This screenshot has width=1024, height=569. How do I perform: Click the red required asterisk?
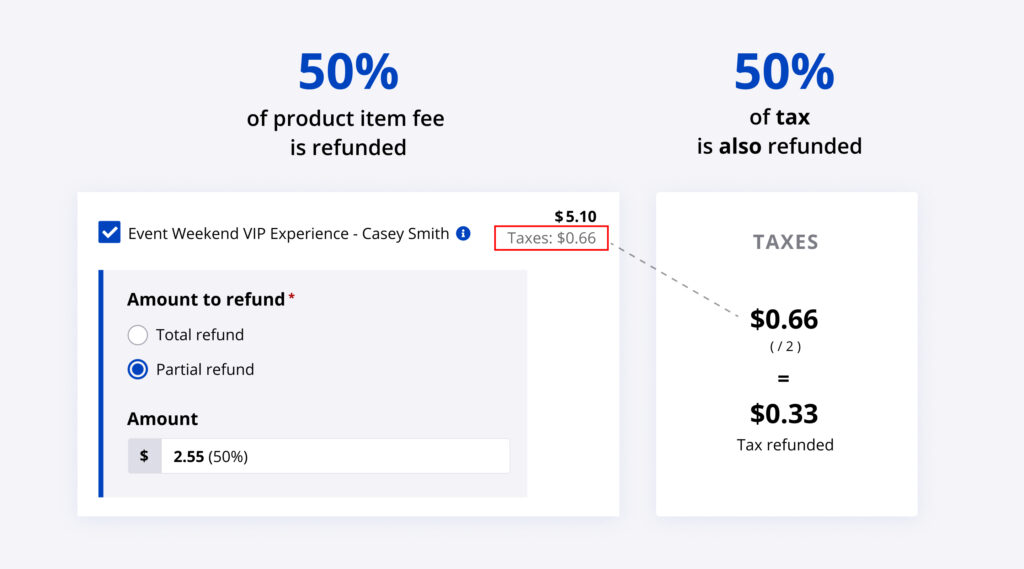[x=292, y=298]
